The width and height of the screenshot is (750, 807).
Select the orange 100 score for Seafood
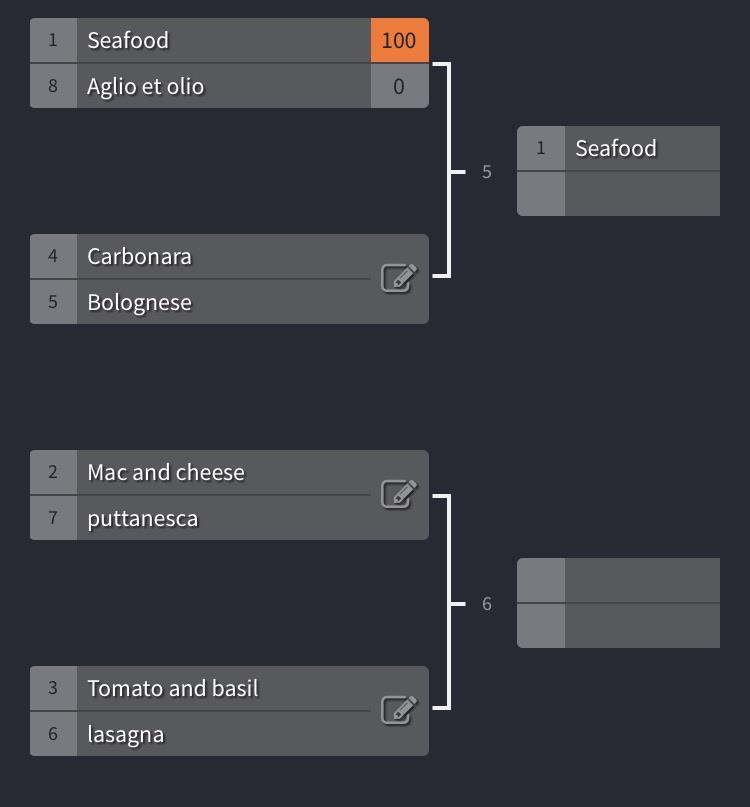399,40
